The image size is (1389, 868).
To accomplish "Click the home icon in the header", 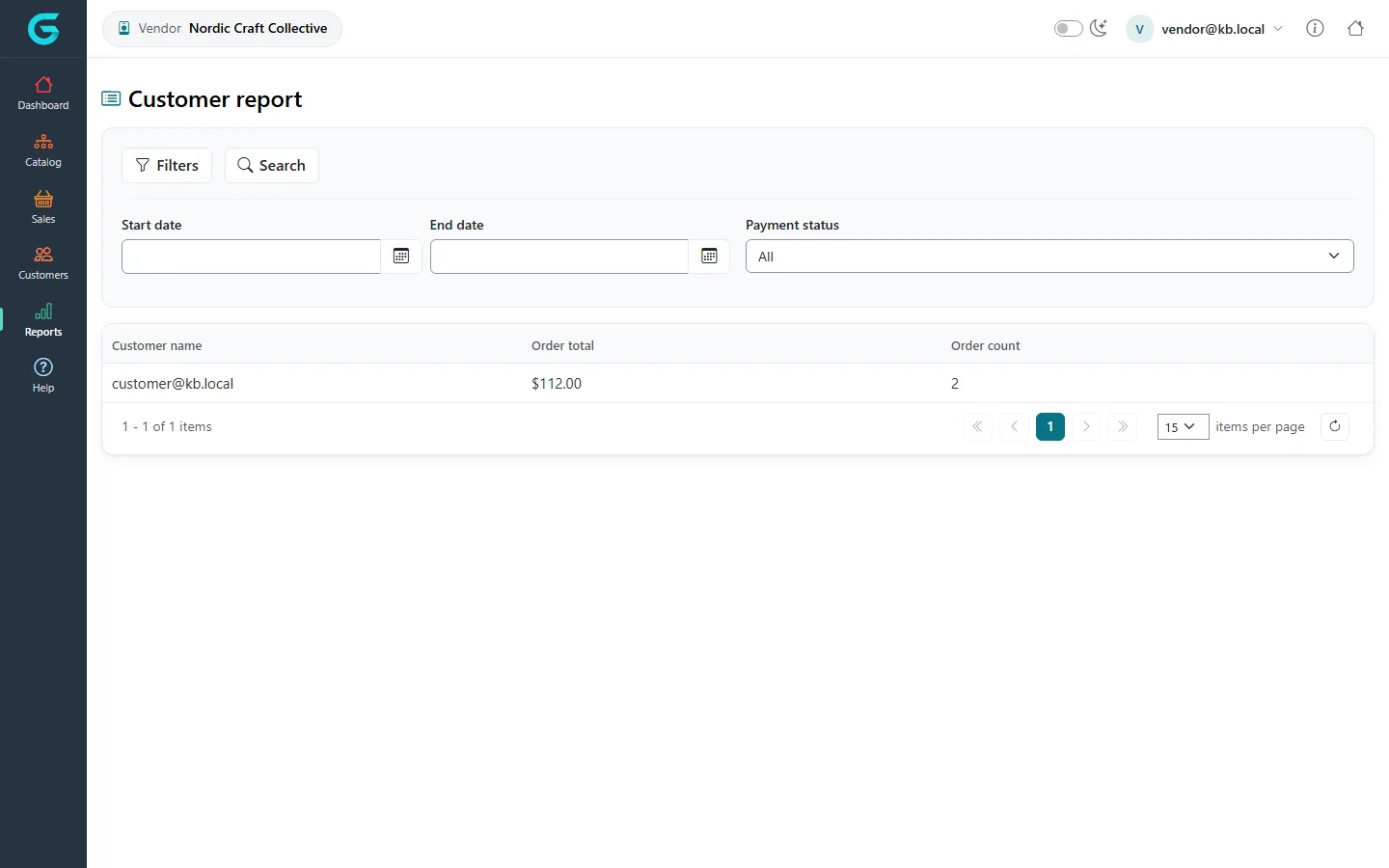I will [x=1355, y=28].
